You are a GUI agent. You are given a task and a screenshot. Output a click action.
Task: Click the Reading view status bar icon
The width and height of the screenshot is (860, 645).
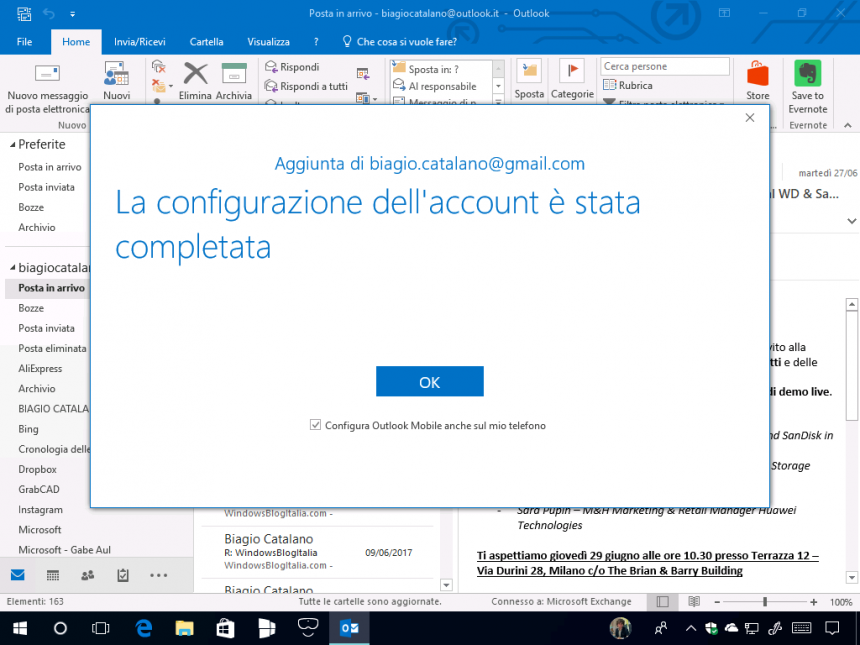click(694, 602)
